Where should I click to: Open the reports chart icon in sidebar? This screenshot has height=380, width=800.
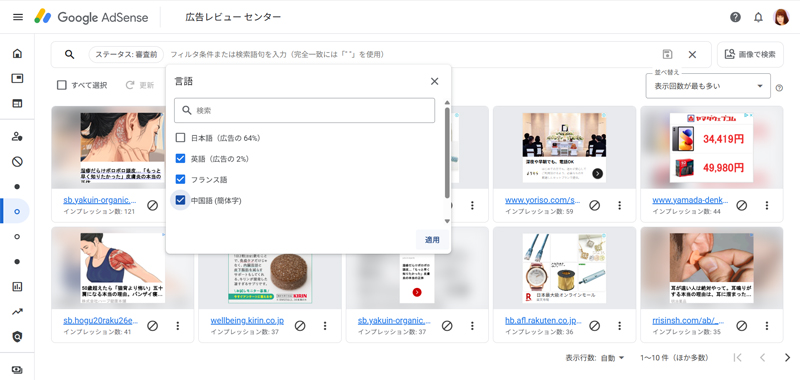[x=17, y=287]
